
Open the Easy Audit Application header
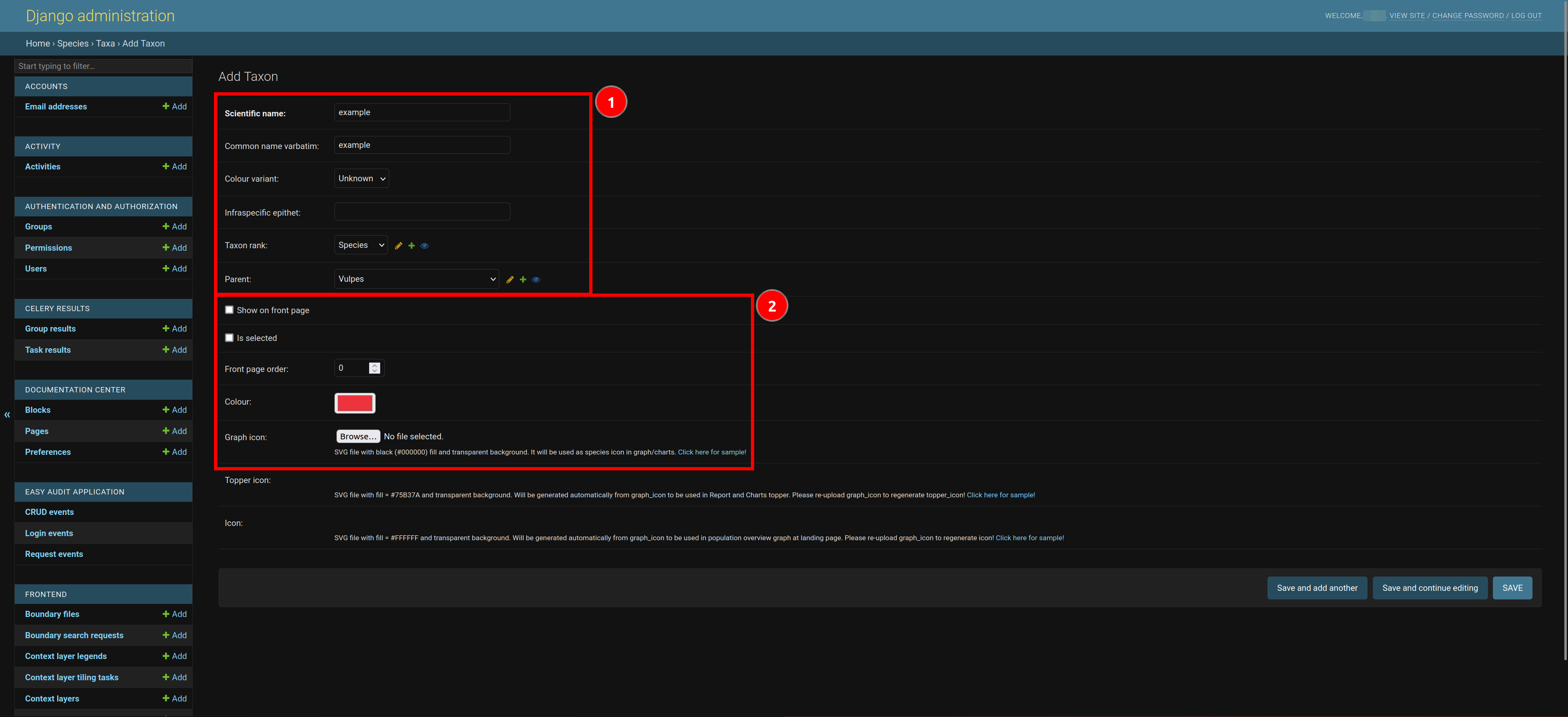pos(103,492)
